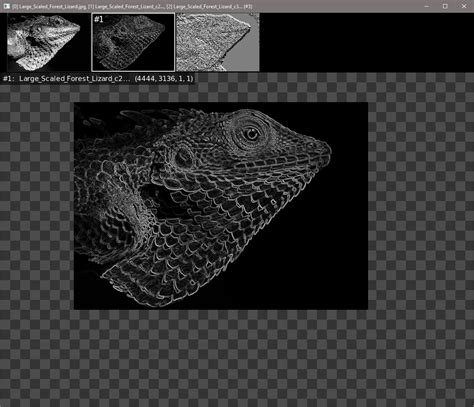Image resolution: width=474 pixels, height=407 pixels.
Task: Select the first lizard grayscale thumbnail
Action: pos(44,42)
